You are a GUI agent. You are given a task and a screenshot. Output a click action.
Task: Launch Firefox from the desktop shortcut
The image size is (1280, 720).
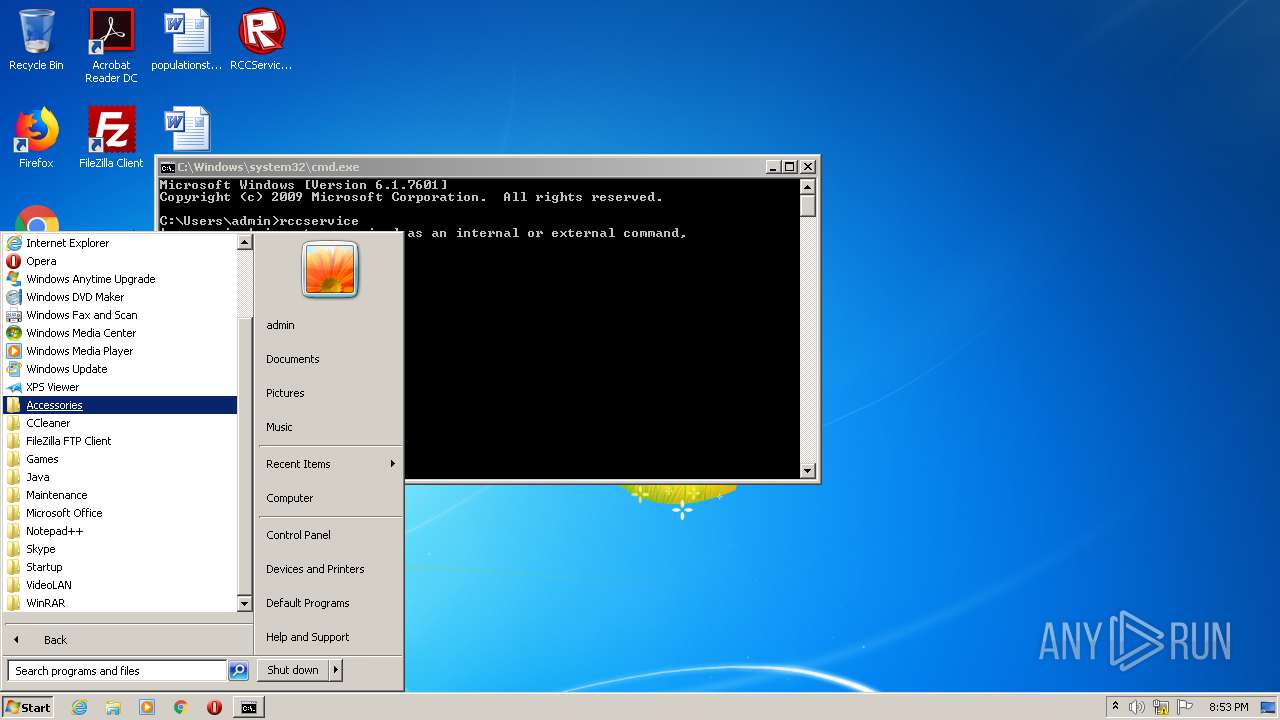(36, 138)
